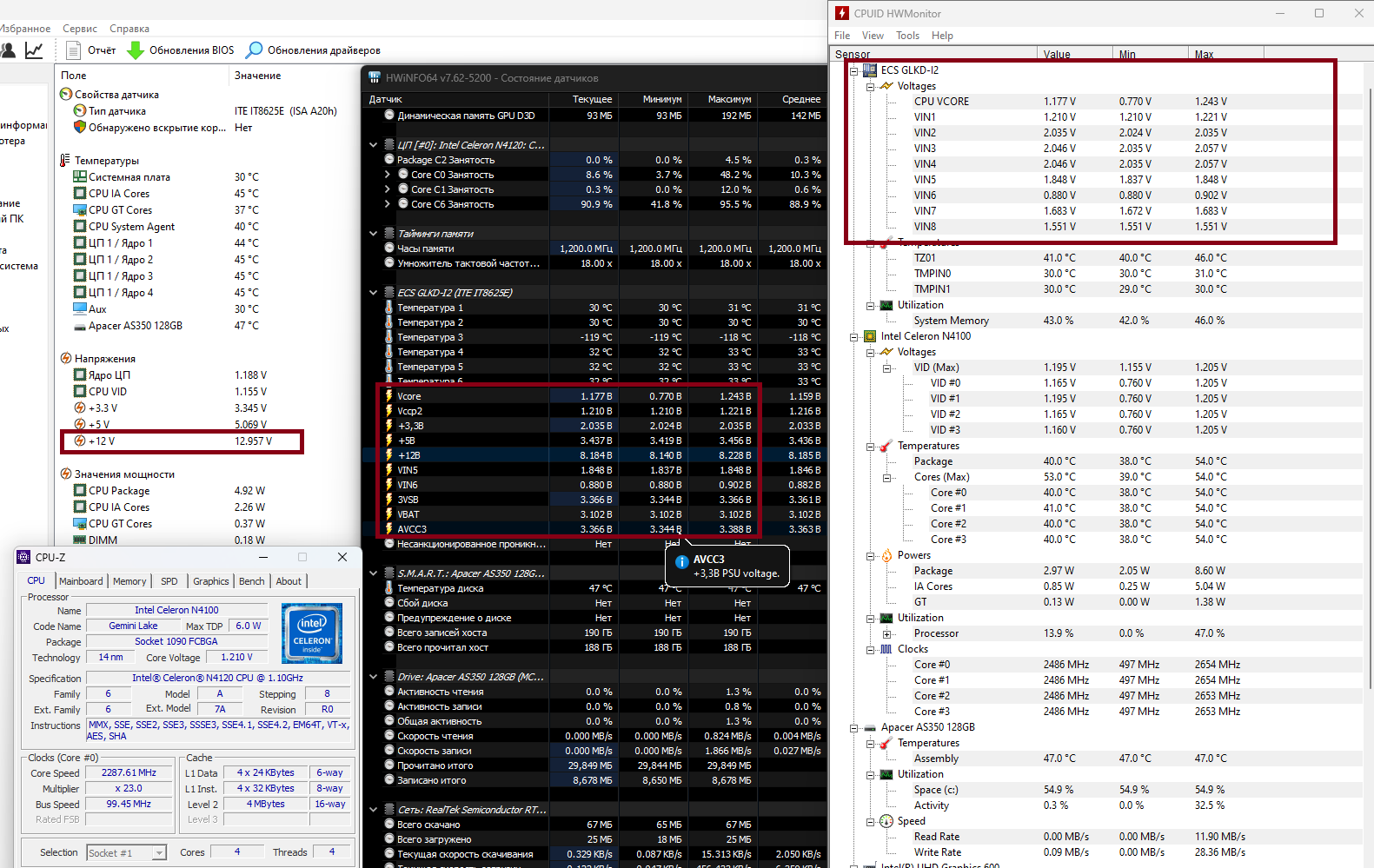
Task: Click the drive icon beside Apacer AS350 128GB in AIDA64
Action: point(80,326)
